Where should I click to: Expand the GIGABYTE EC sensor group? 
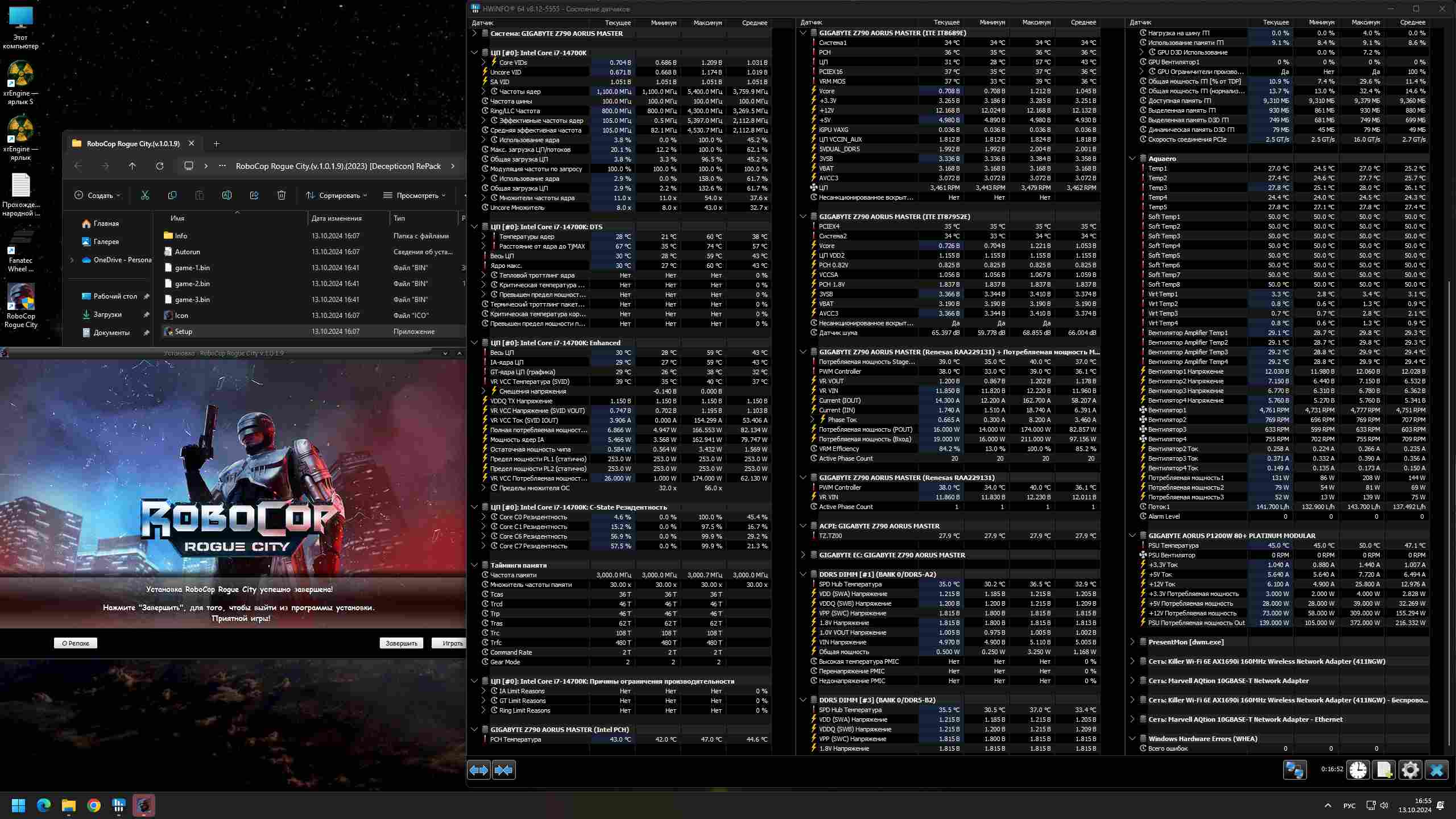pos(803,555)
